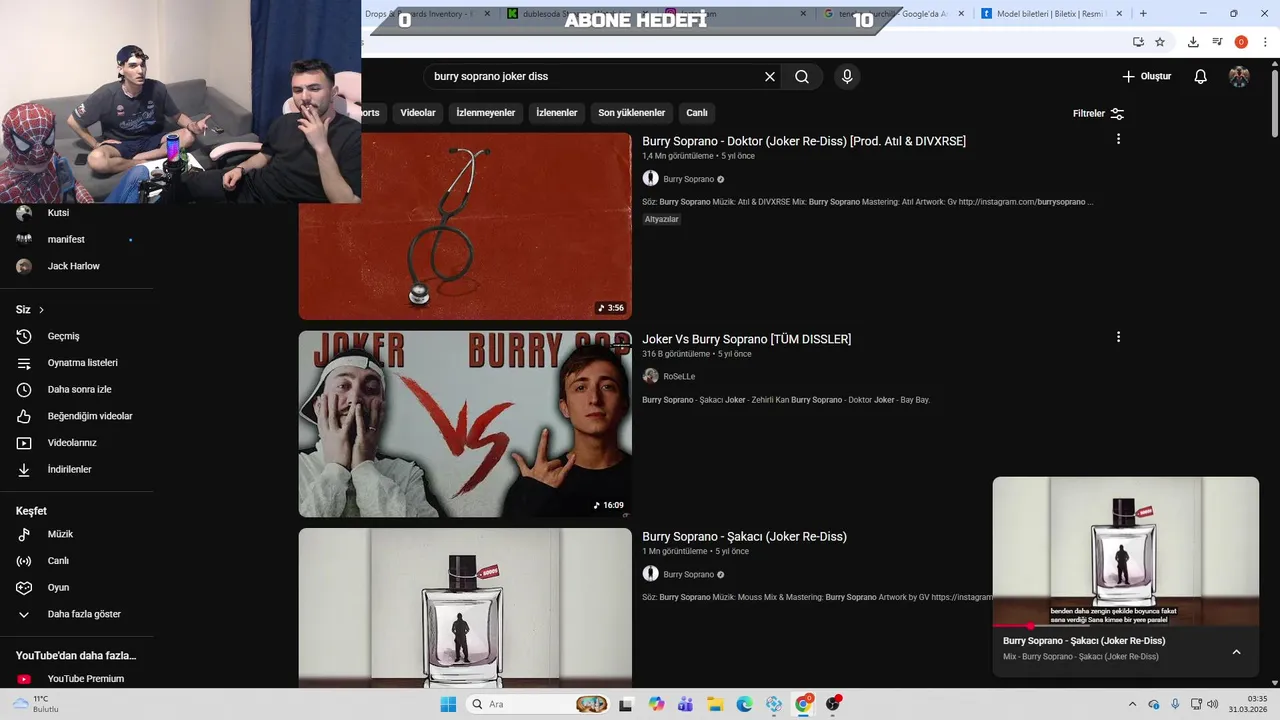Open Geçmiş history icon in sidebar
The height and width of the screenshot is (720, 1280).
tap(25, 336)
